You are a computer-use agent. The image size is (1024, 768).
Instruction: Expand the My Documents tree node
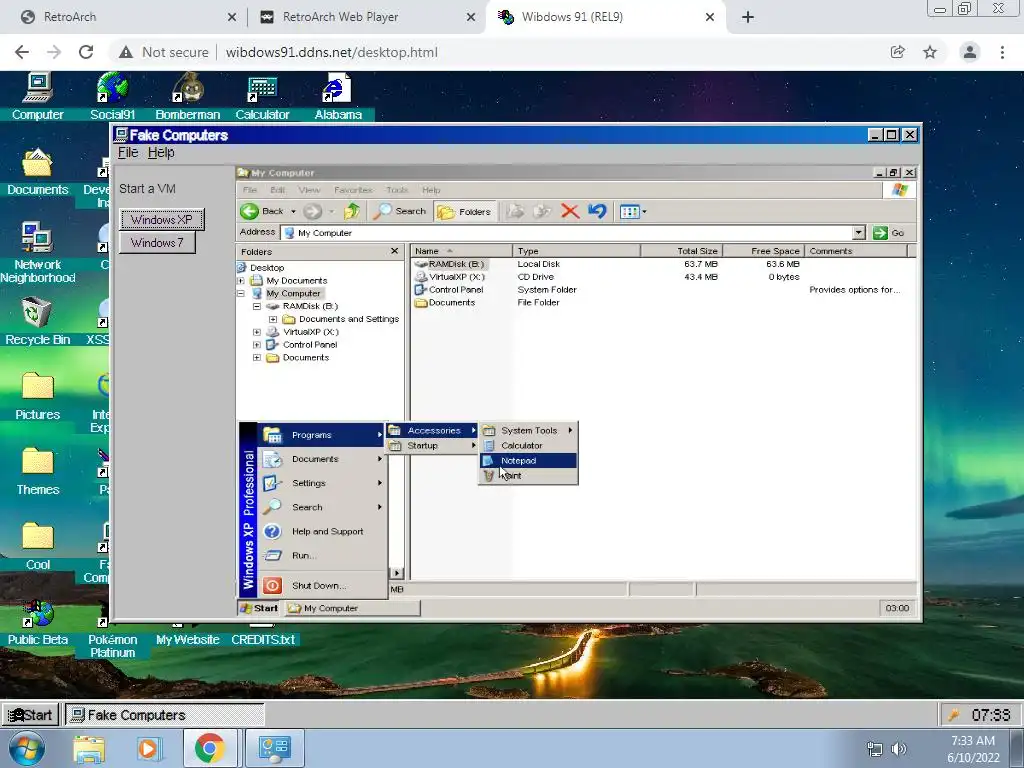tap(240, 280)
